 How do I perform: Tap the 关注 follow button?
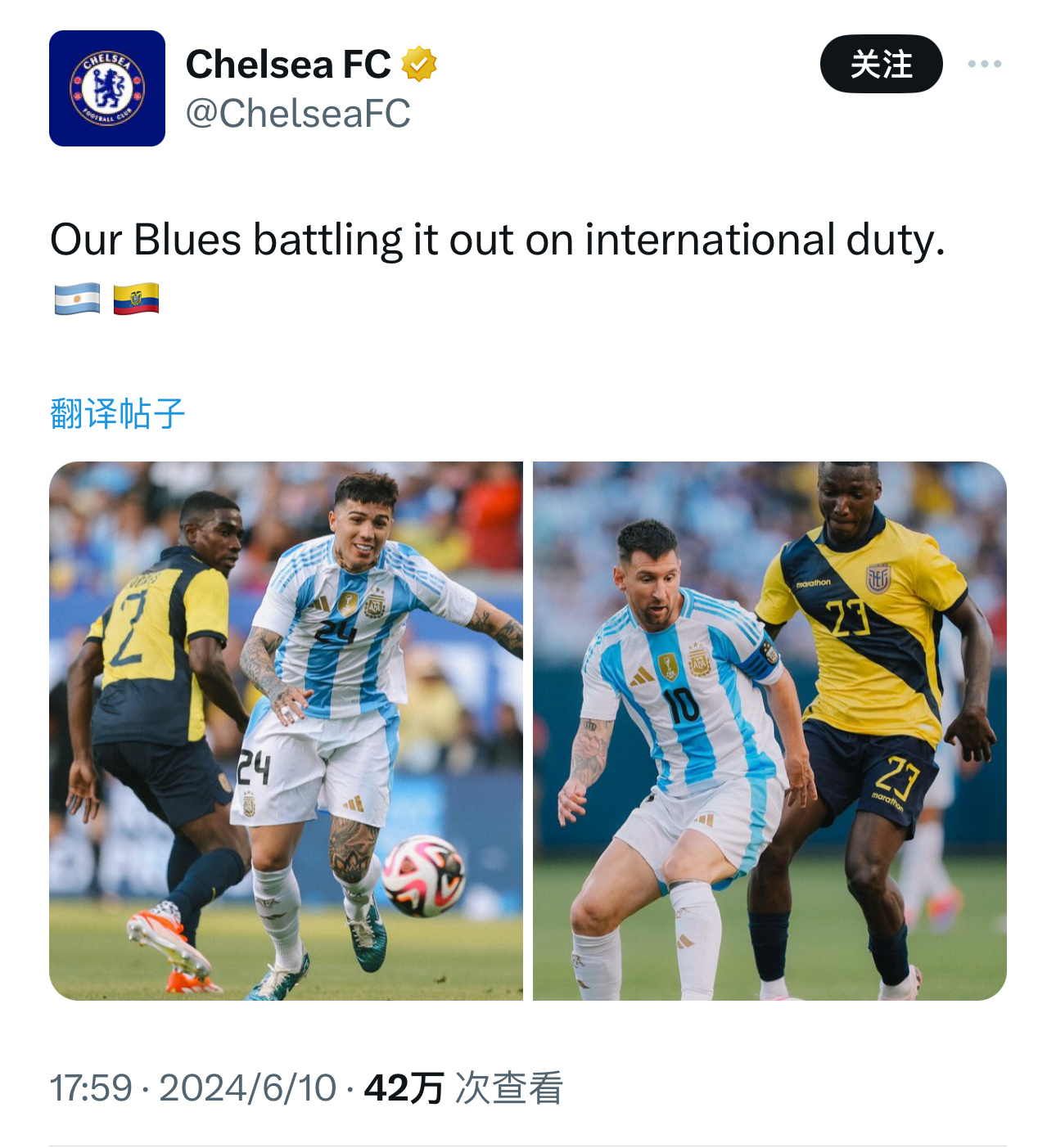881,64
